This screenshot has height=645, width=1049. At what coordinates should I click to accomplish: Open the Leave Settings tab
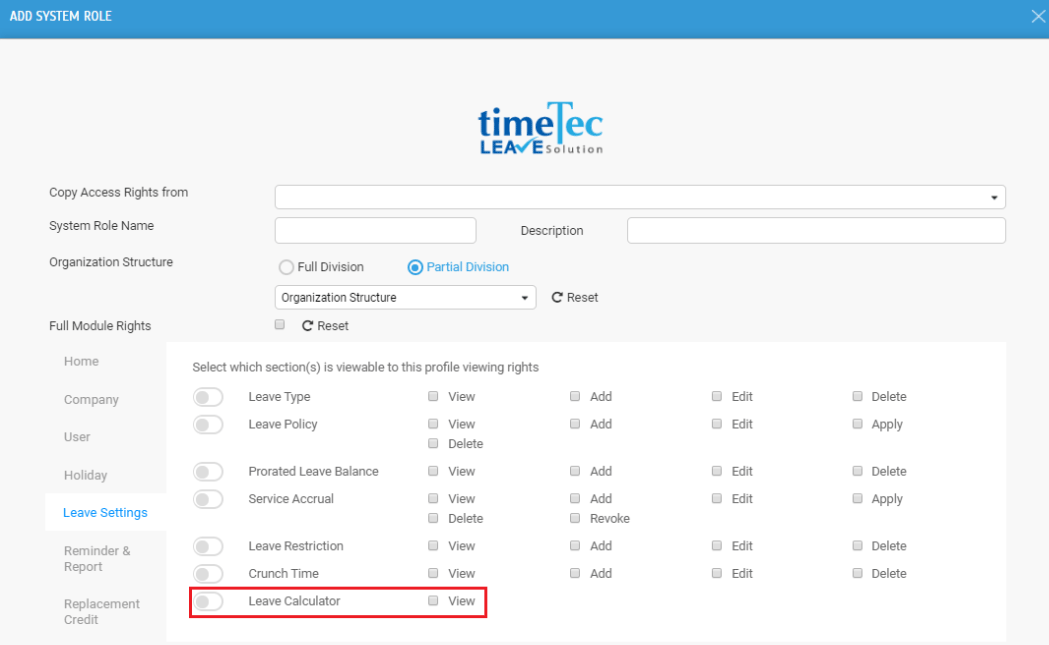click(x=105, y=513)
